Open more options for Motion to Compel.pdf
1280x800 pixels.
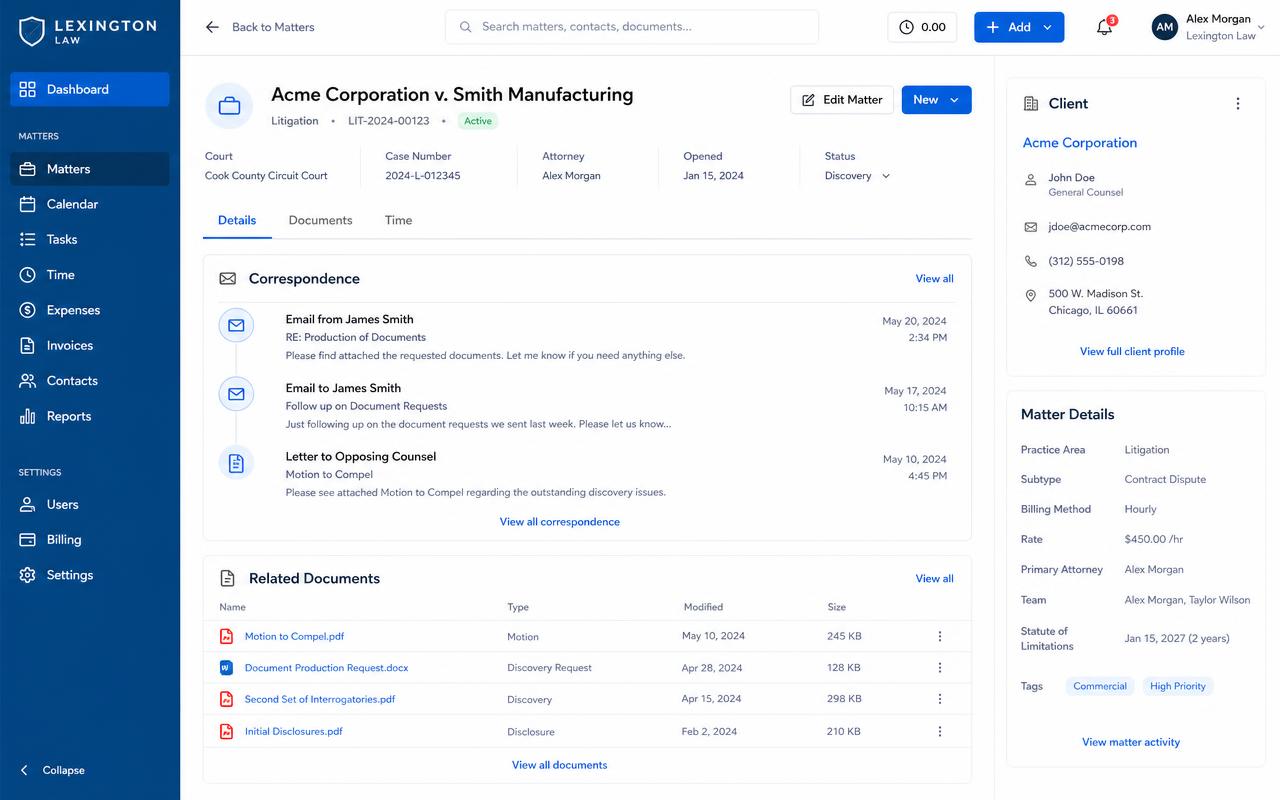[939, 636]
